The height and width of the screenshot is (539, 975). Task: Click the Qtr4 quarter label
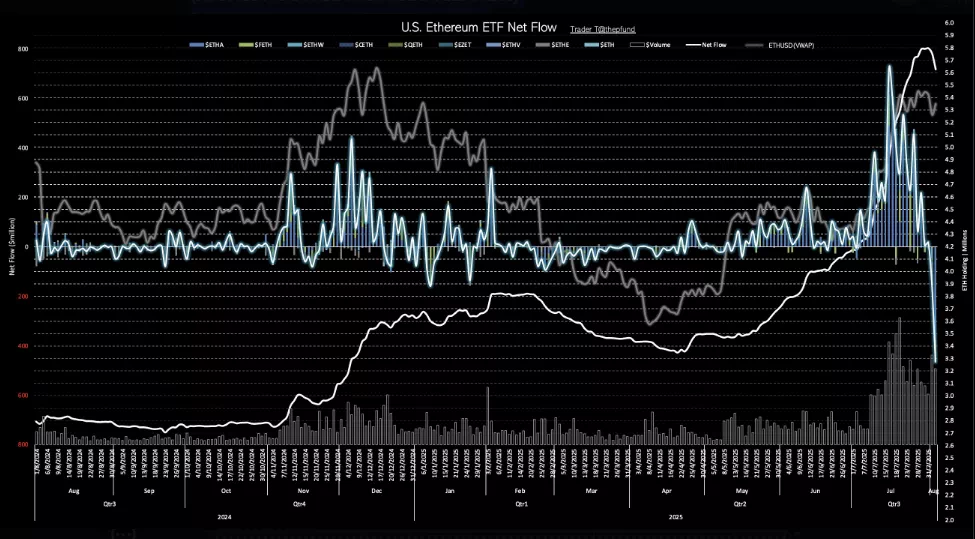click(x=299, y=504)
